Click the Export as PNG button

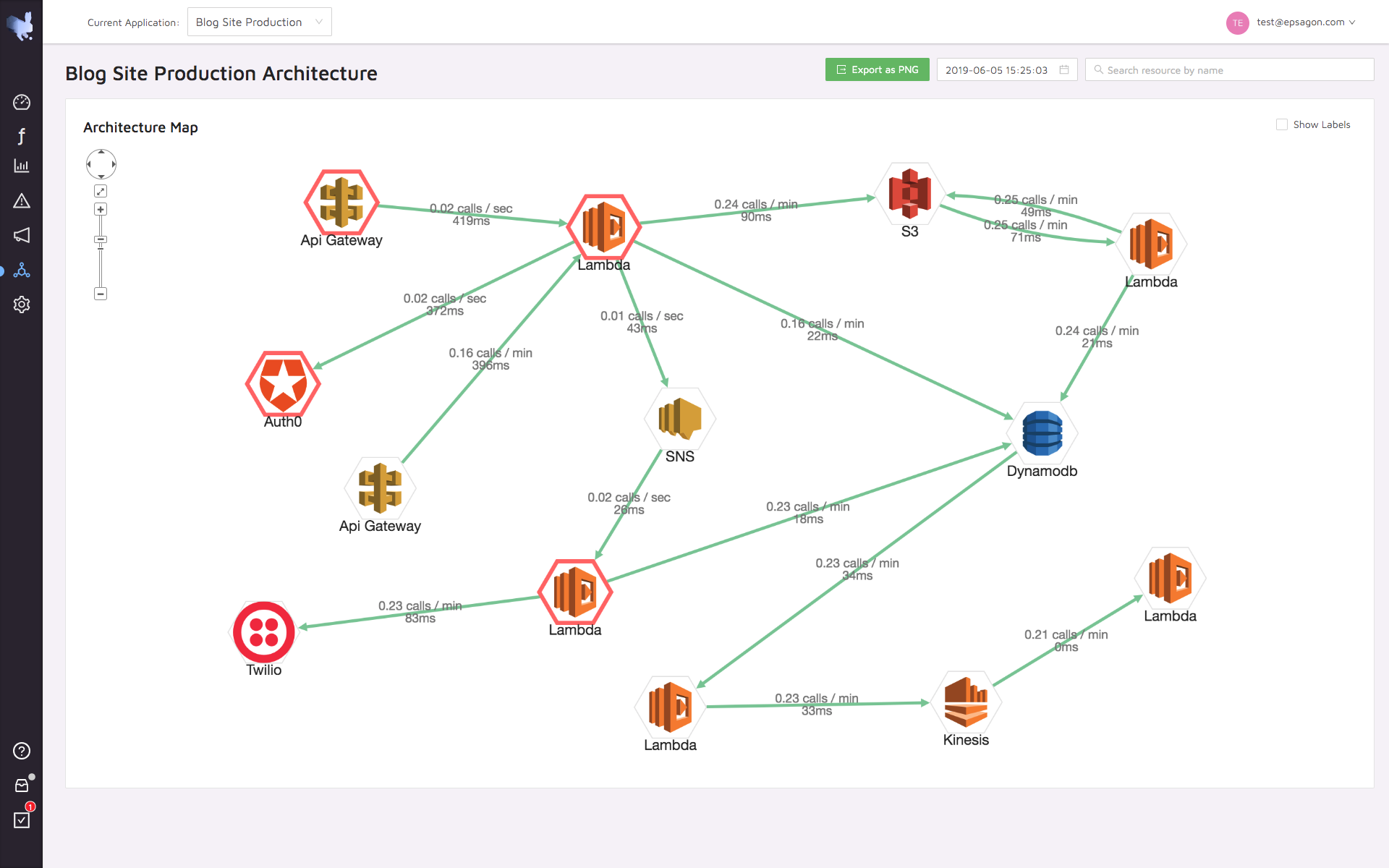(x=877, y=70)
